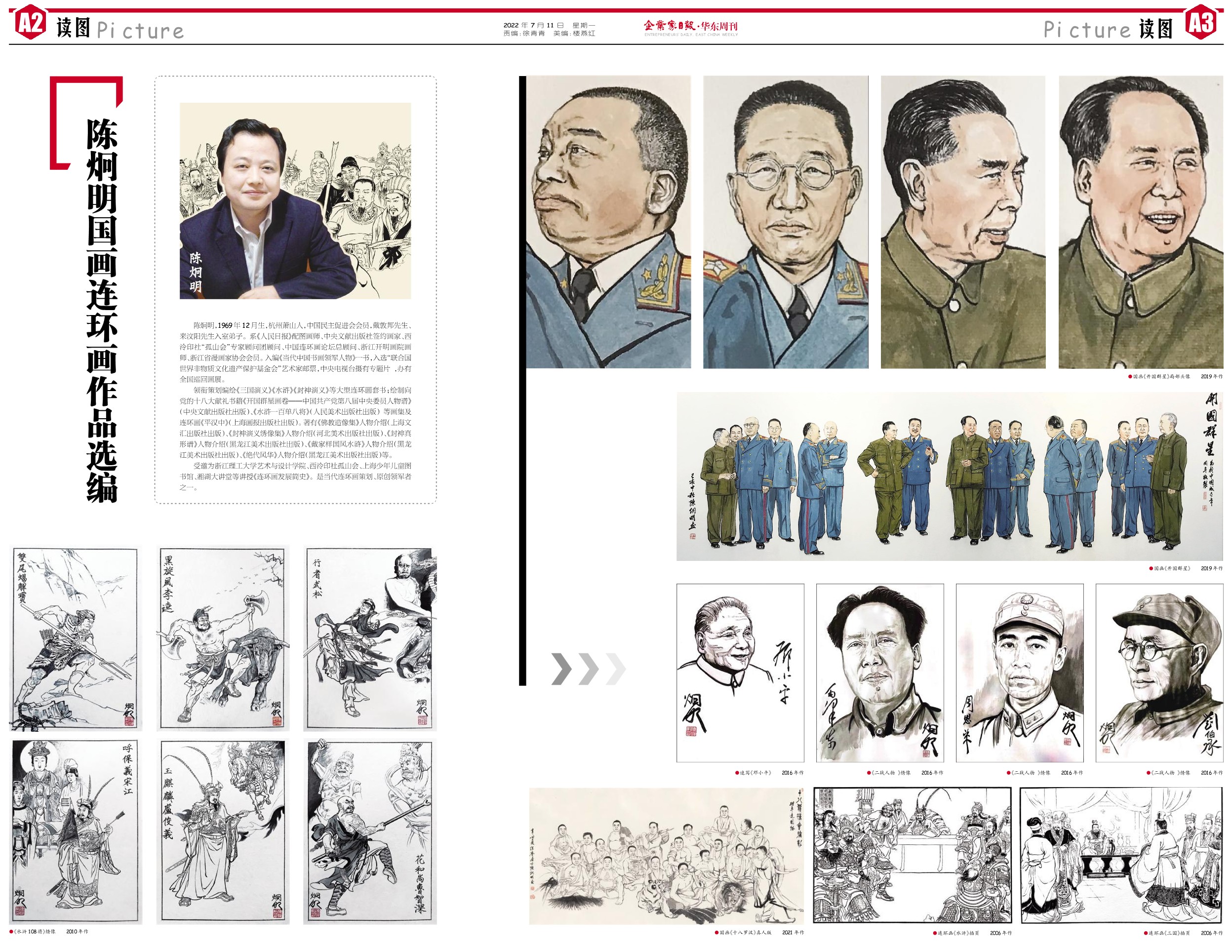Click the biography text paragraph box
The image size is (1232, 952).
tap(295, 406)
